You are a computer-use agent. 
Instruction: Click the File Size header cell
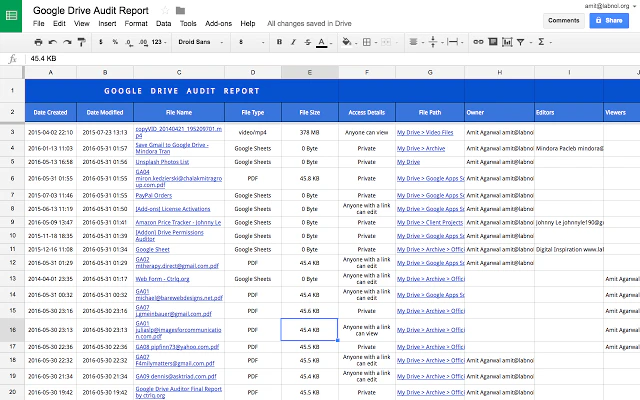click(310, 112)
